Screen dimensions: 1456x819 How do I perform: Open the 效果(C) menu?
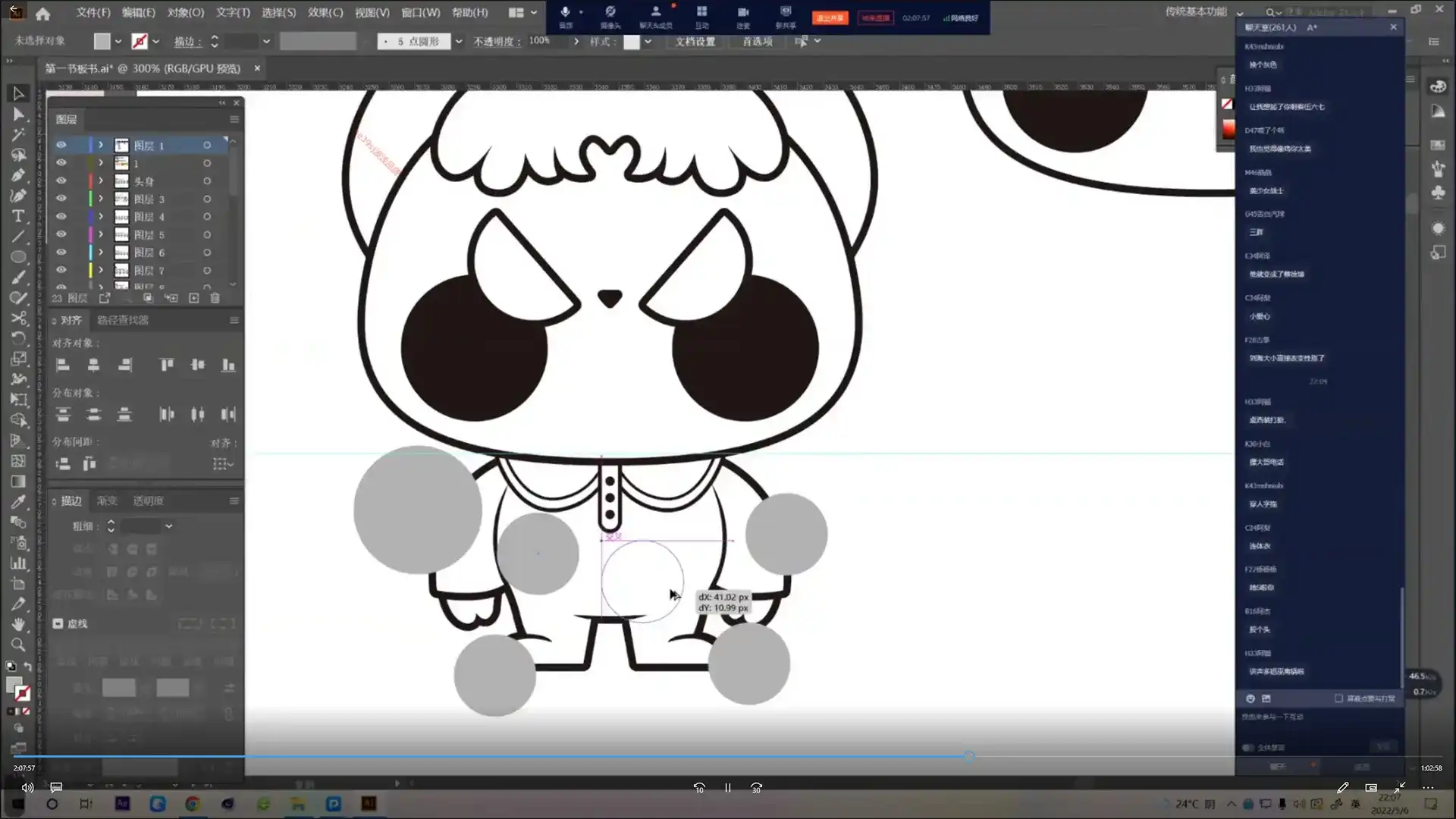click(x=325, y=12)
